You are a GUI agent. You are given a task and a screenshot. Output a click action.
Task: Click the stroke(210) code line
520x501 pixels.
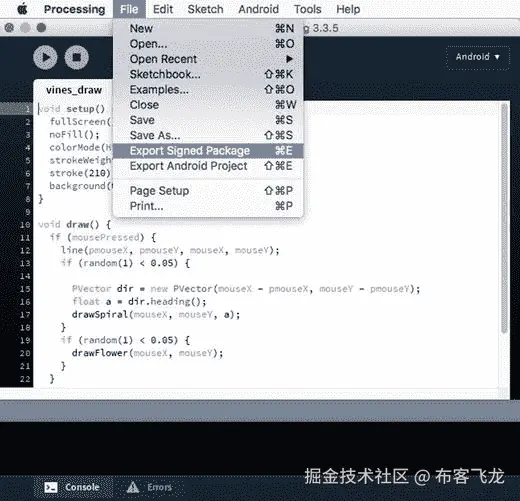tap(80, 173)
